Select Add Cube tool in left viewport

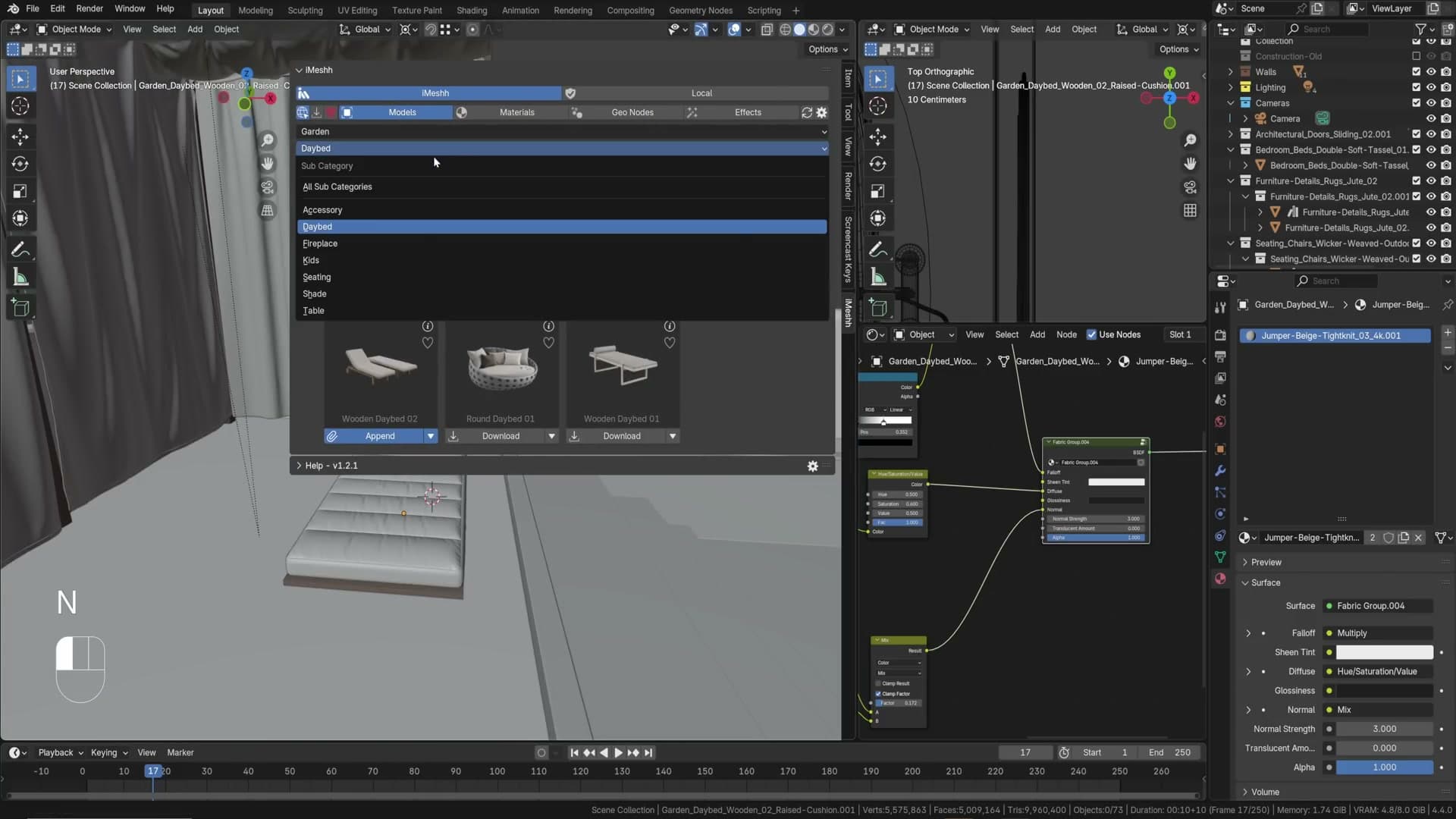20,308
